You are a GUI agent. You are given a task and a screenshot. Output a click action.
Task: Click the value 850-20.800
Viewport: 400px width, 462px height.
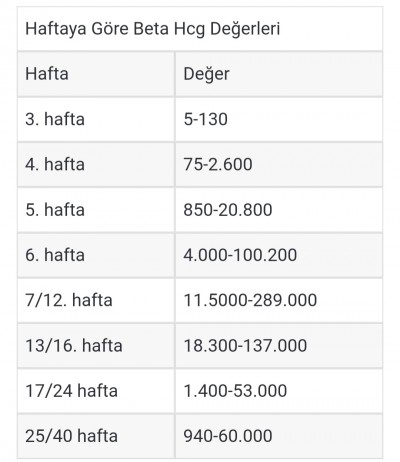click(228, 210)
